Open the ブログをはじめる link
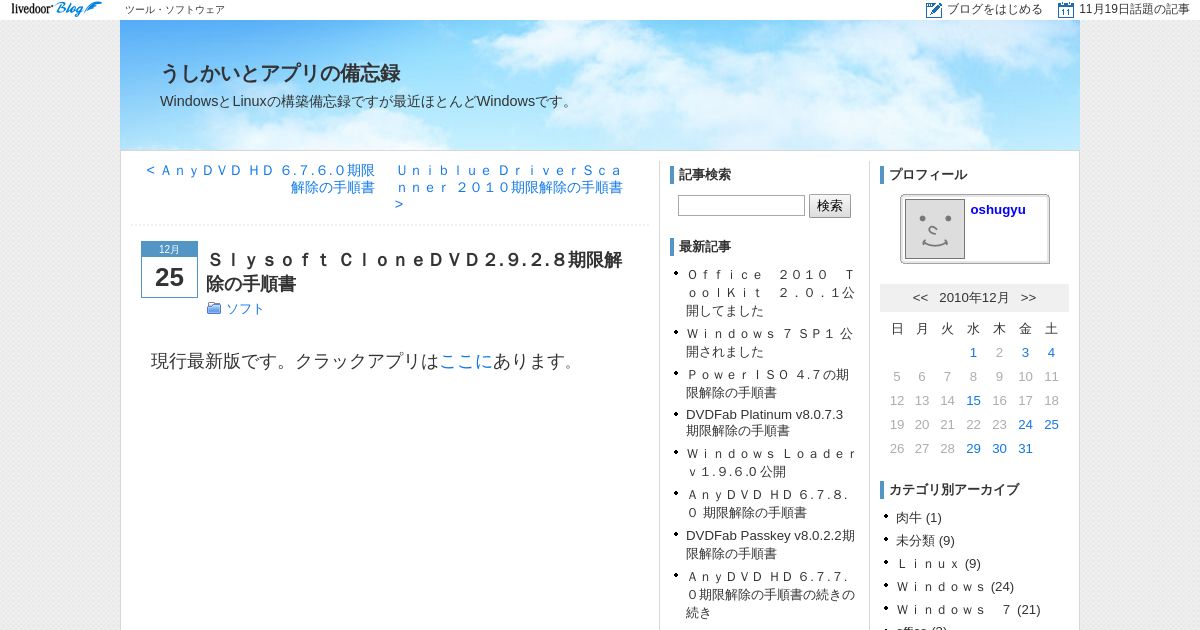Viewport: 1200px width, 630px height. coord(994,10)
